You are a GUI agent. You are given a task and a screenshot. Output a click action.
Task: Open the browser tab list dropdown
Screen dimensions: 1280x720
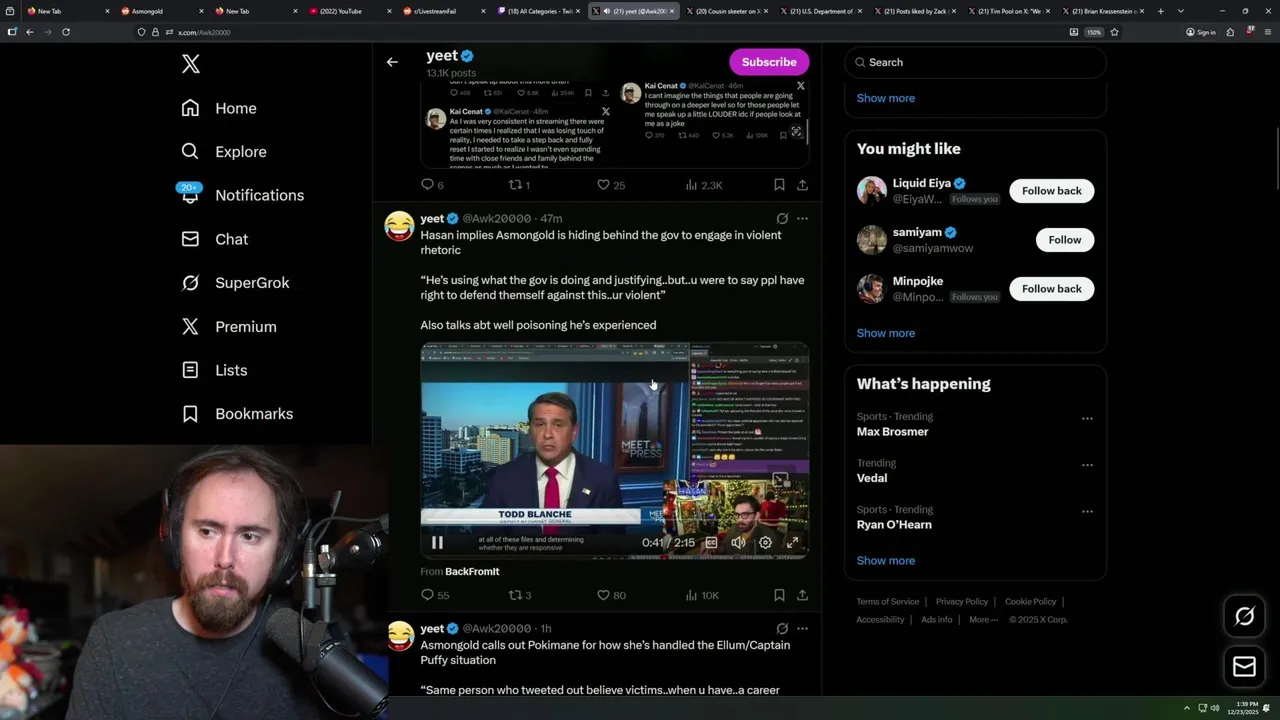pos(1180,11)
